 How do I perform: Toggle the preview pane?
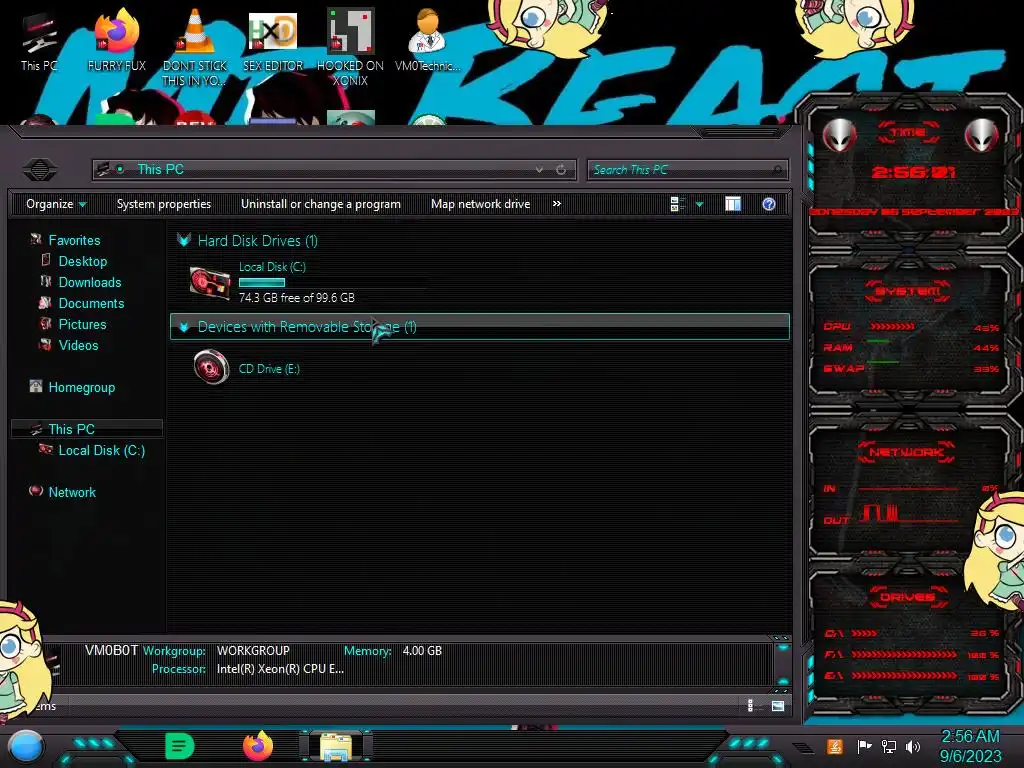[x=733, y=204]
